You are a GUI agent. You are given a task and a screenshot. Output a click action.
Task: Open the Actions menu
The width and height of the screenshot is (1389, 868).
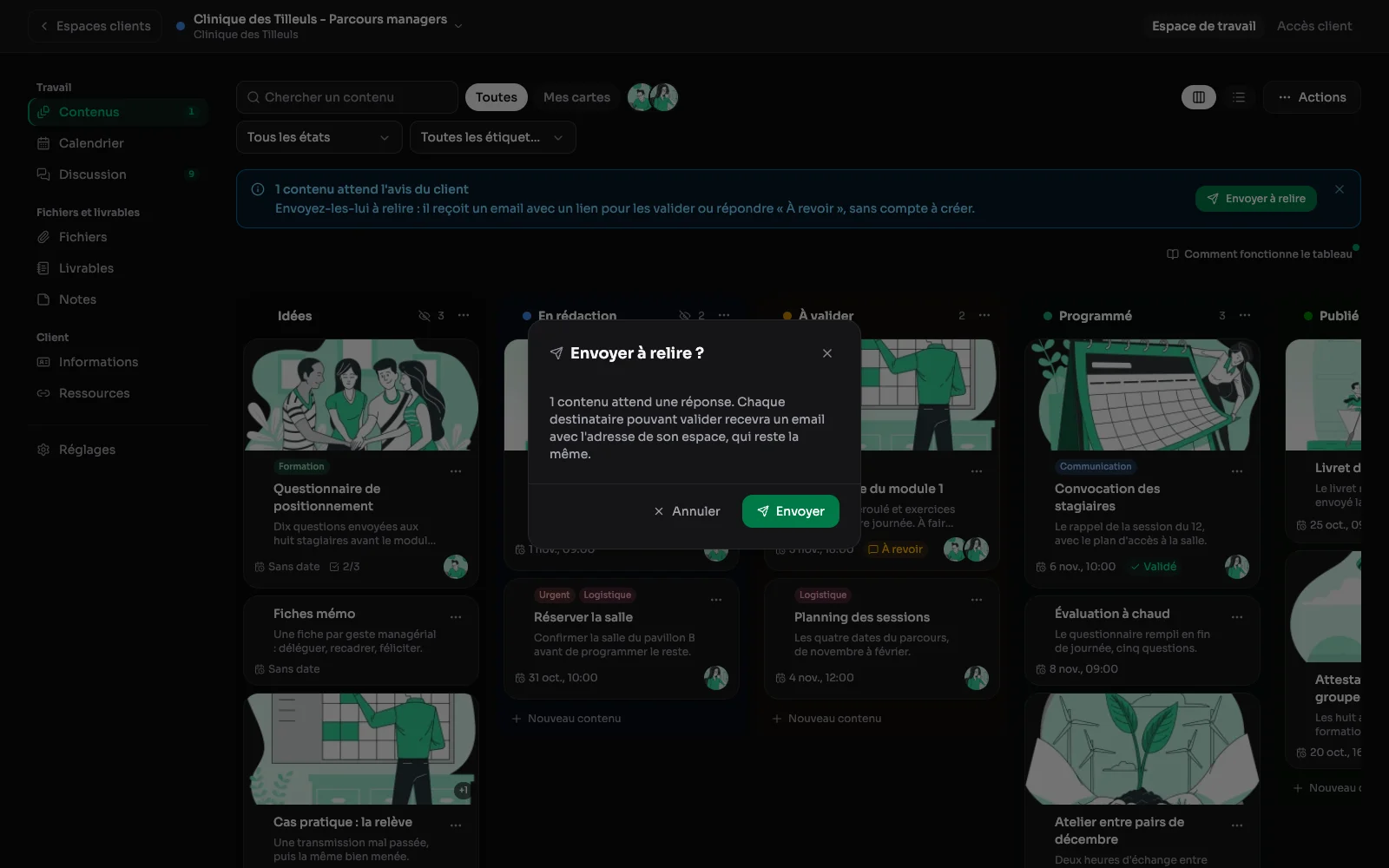coord(1312,97)
